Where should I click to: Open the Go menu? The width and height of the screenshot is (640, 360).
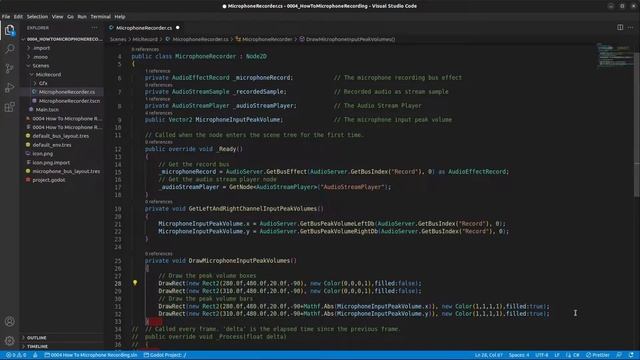pyautogui.click(x=71, y=17)
